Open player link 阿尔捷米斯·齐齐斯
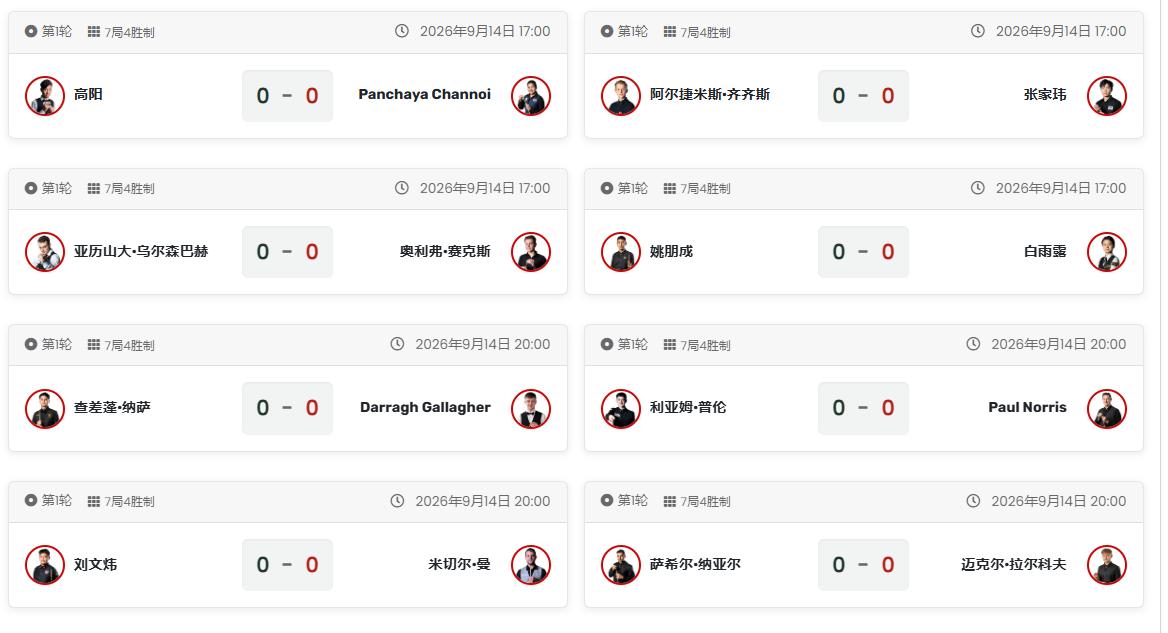1168x633 pixels. click(x=710, y=95)
